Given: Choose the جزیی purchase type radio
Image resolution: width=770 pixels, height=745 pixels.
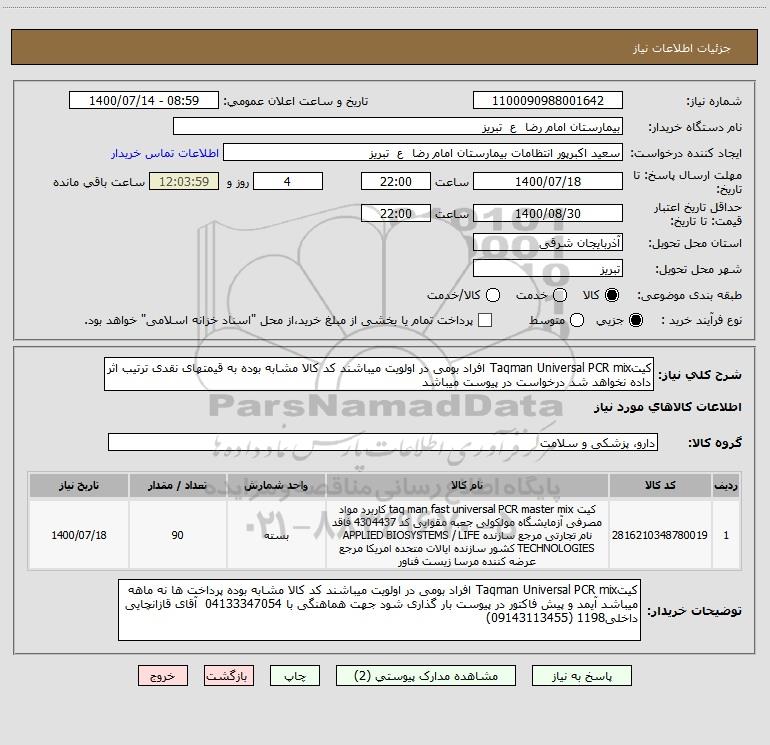Looking at the screenshot, I should point(635,320).
